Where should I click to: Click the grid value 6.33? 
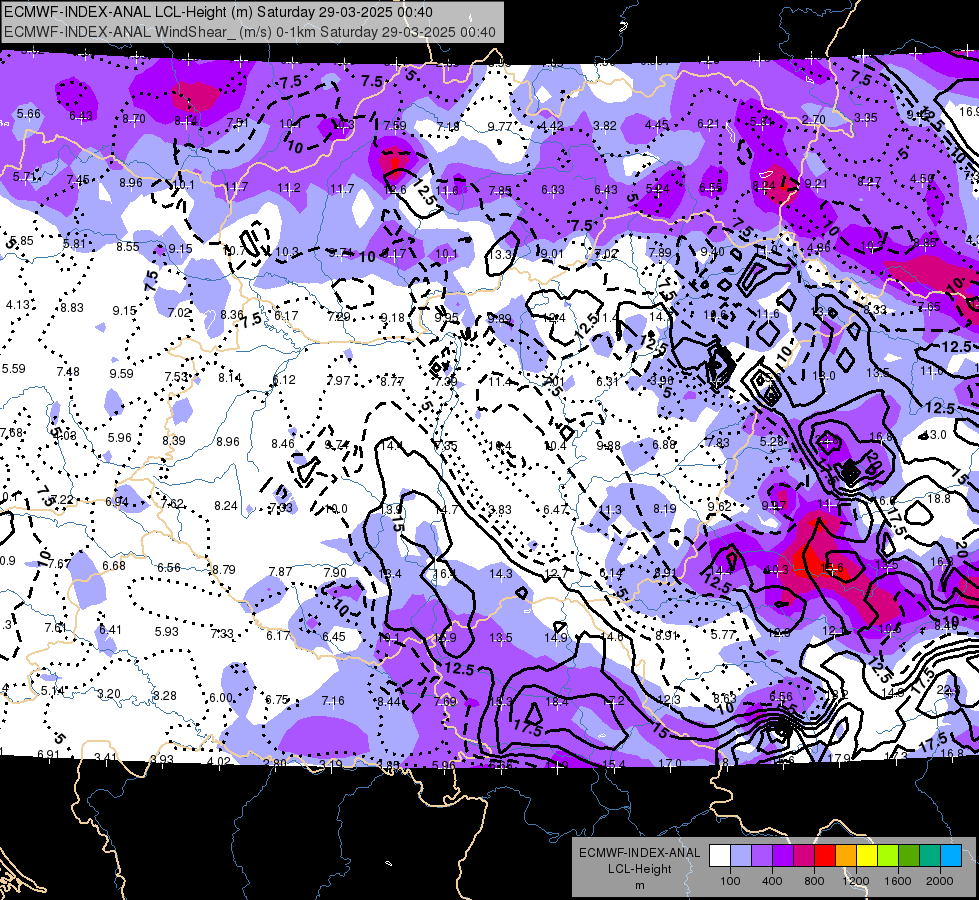[553, 189]
